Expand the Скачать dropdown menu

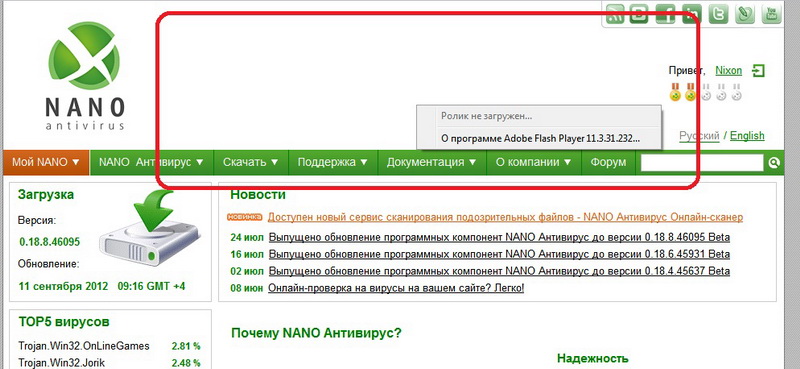pyautogui.click(x=251, y=162)
